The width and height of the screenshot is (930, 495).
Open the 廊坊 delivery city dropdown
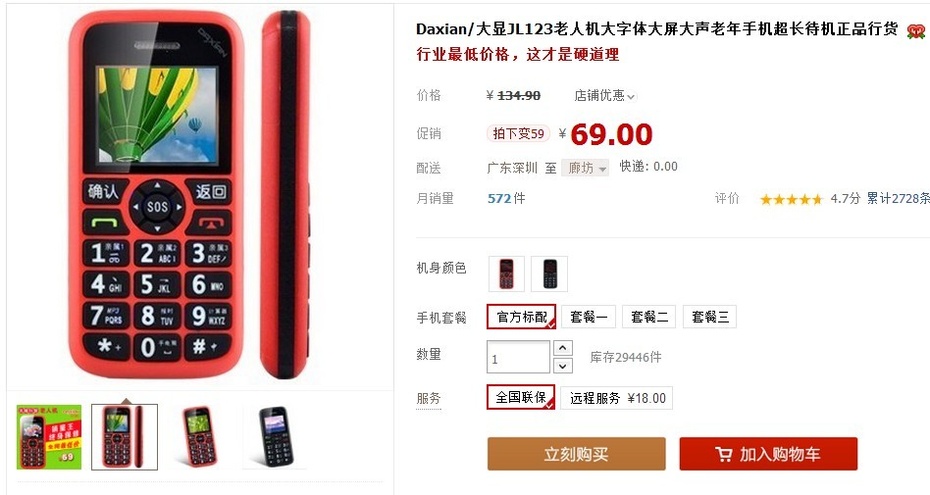pyautogui.click(x=585, y=168)
